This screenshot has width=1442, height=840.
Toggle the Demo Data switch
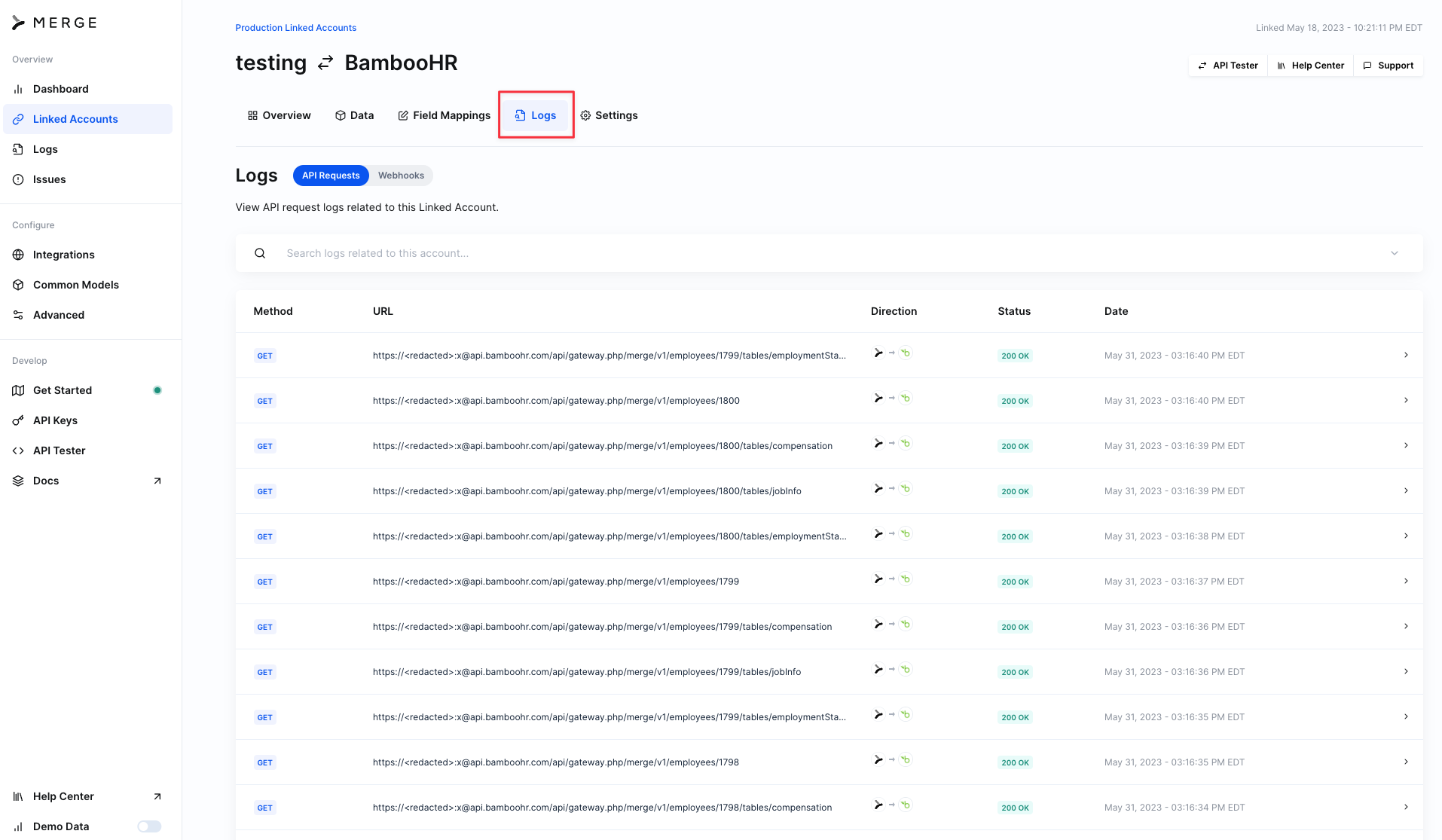[x=149, y=826]
